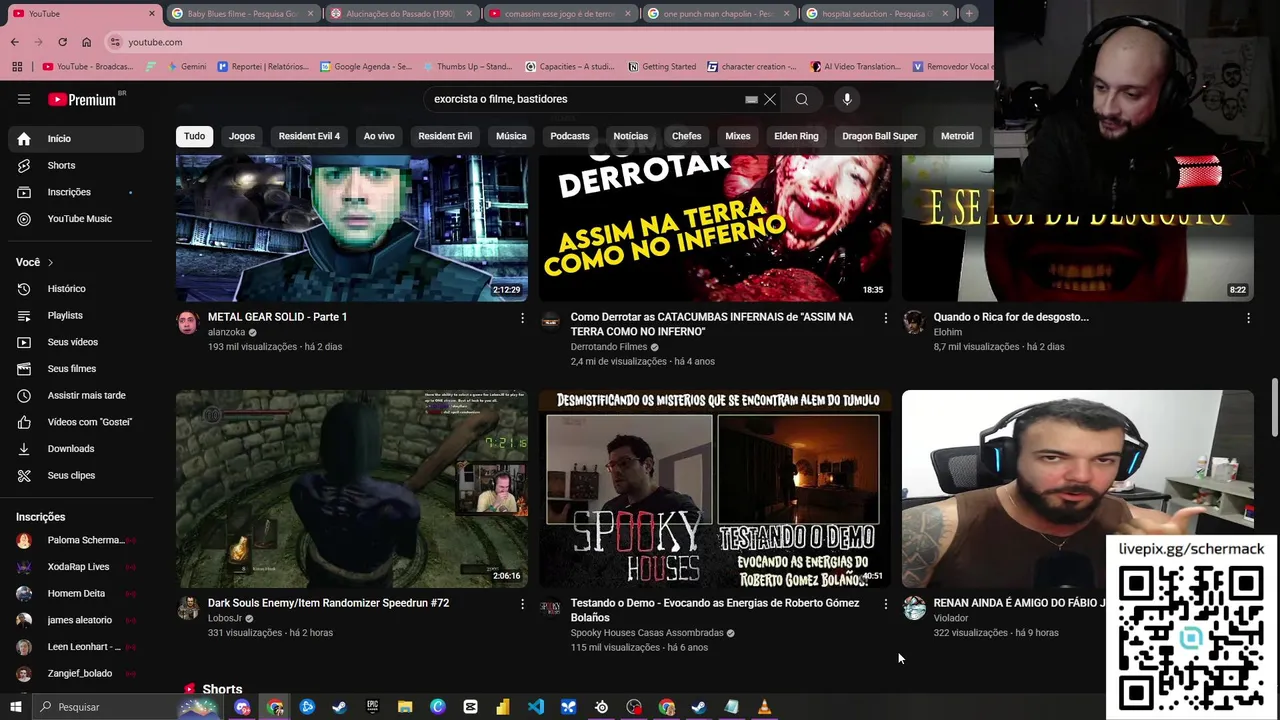
Task: Click the Chrome address bar URL
Action: pyautogui.click(x=155, y=42)
